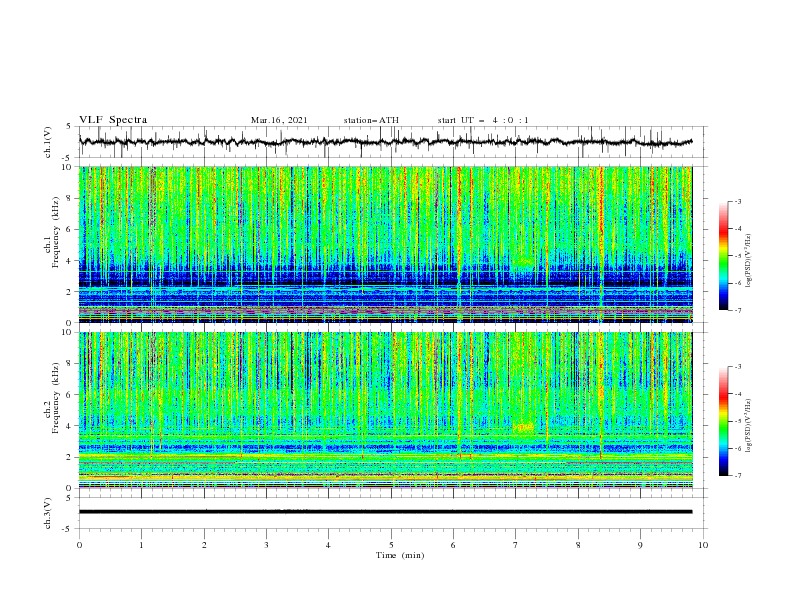
Task: Select the "Mar.16, 2021" date text
Action: pos(279,120)
